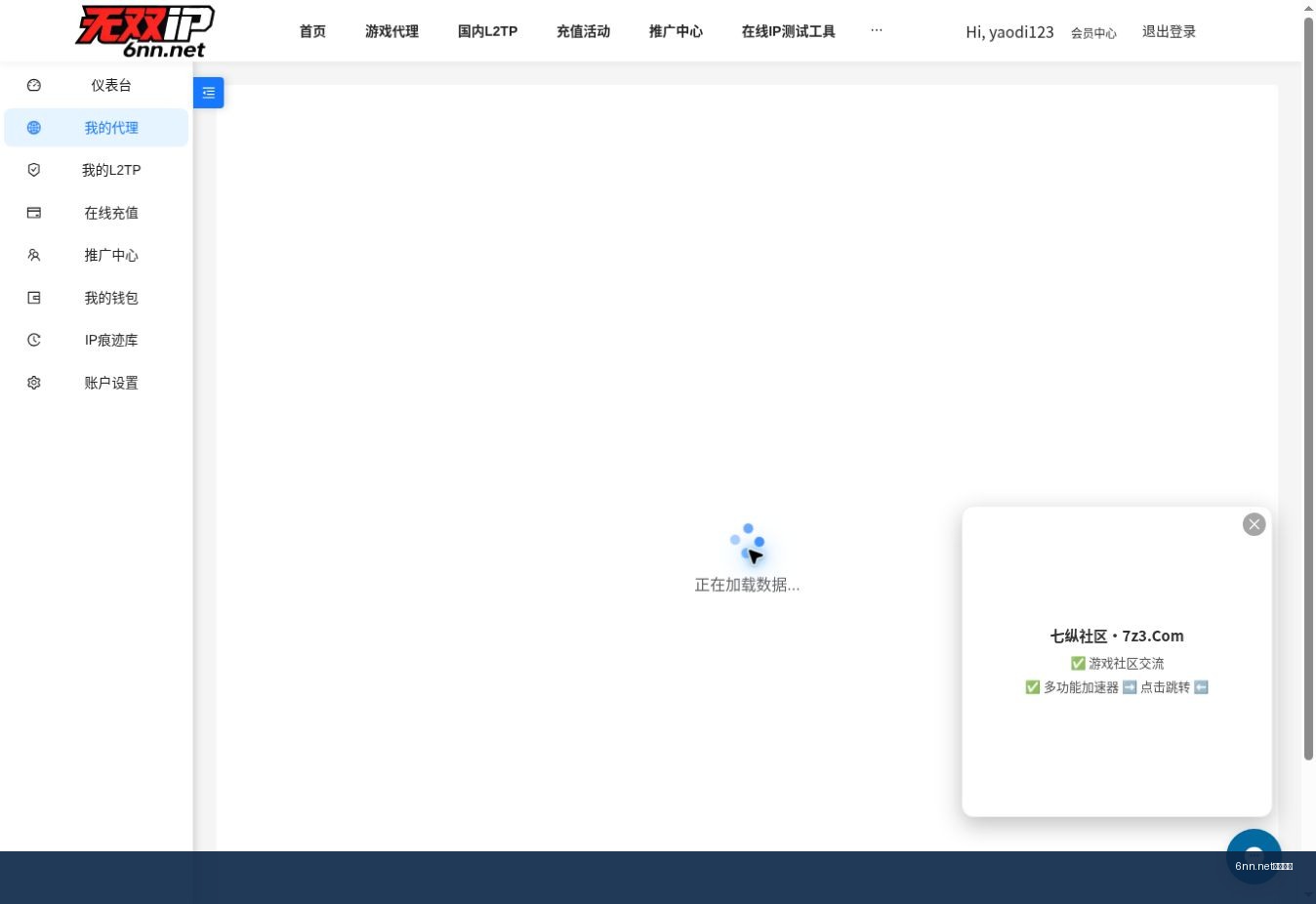Screen dimensions: 1316x904
Task: Click the 无双IP 6nn.net logo
Action: click(145, 31)
